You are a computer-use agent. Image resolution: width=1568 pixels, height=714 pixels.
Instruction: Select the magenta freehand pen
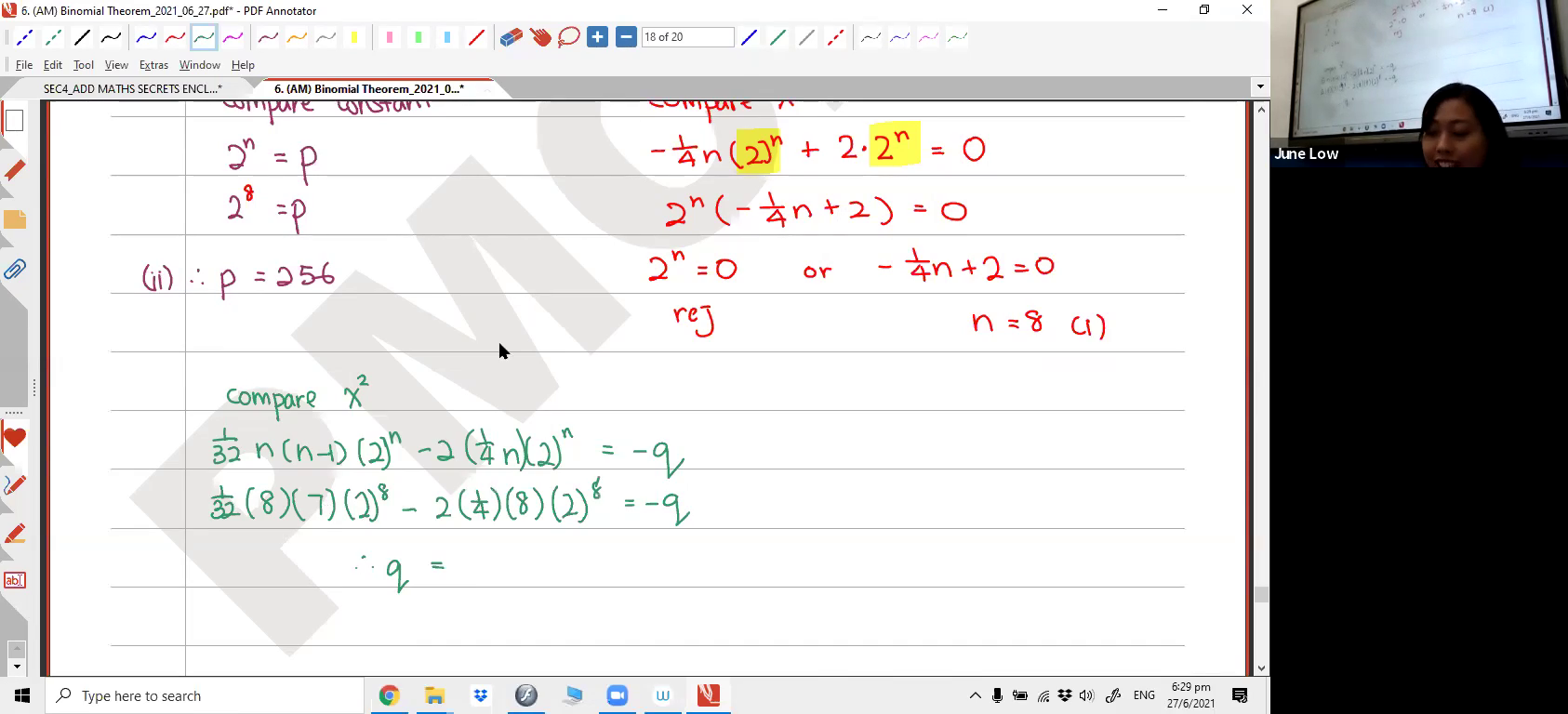click(x=233, y=37)
